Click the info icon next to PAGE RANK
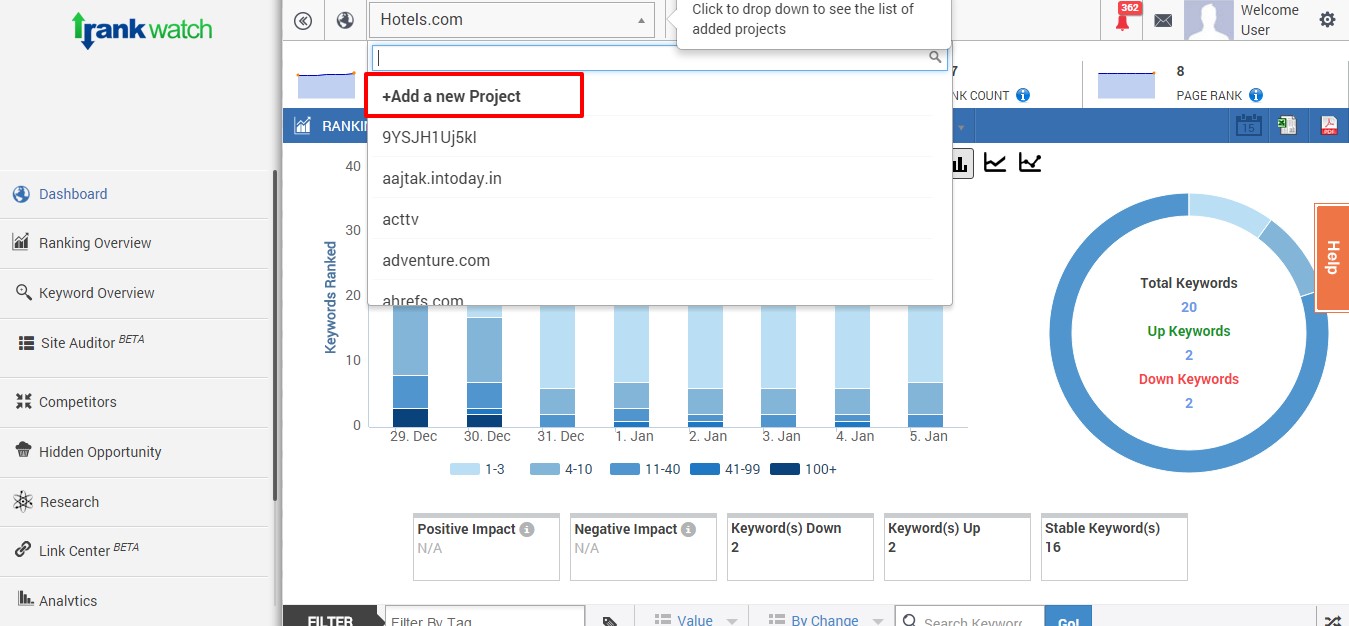Viewport: 1349px width, 626px height. tap(1256, 96)
